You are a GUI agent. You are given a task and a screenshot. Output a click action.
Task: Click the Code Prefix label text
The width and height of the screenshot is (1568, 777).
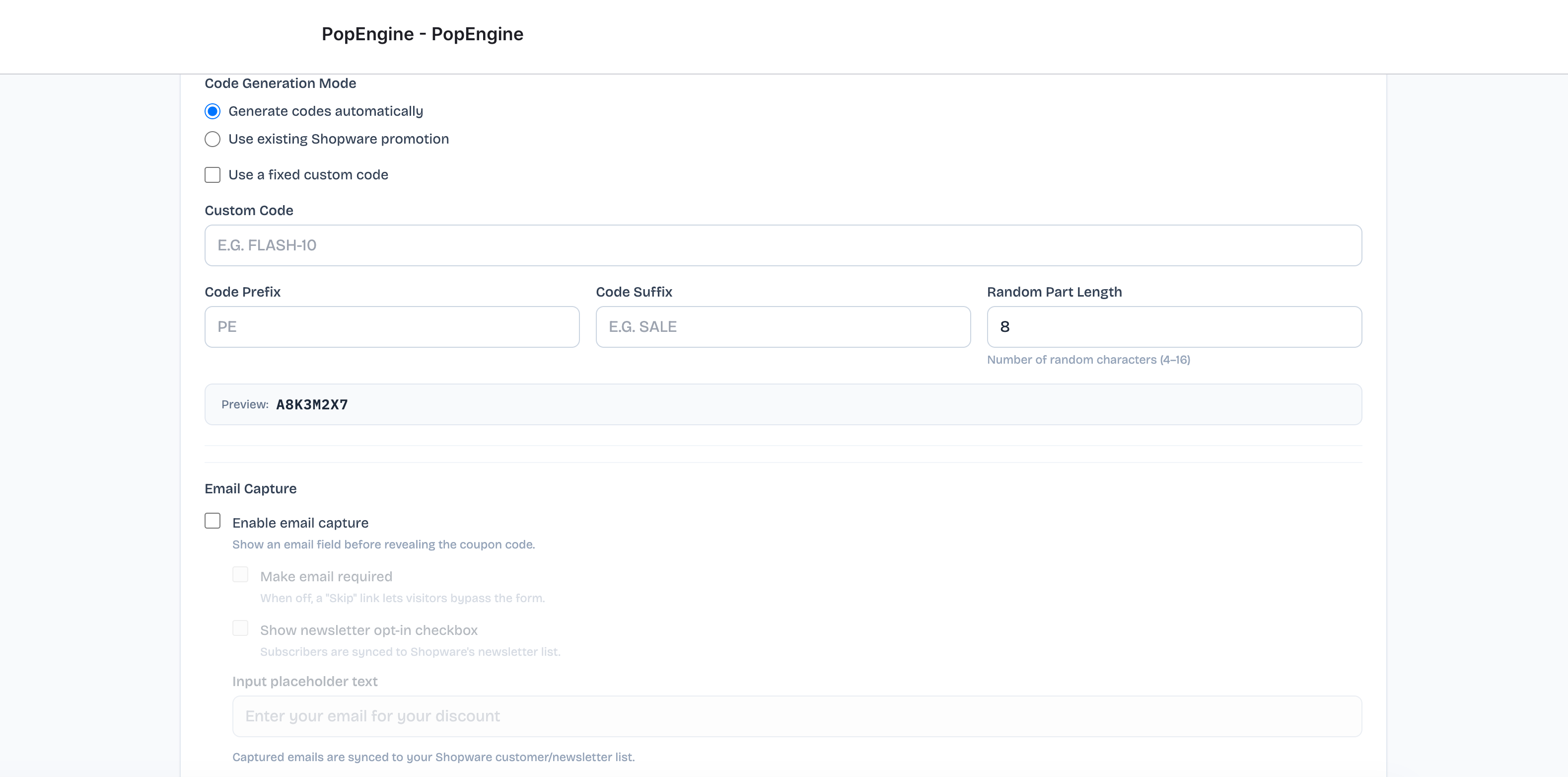(242, 292)
